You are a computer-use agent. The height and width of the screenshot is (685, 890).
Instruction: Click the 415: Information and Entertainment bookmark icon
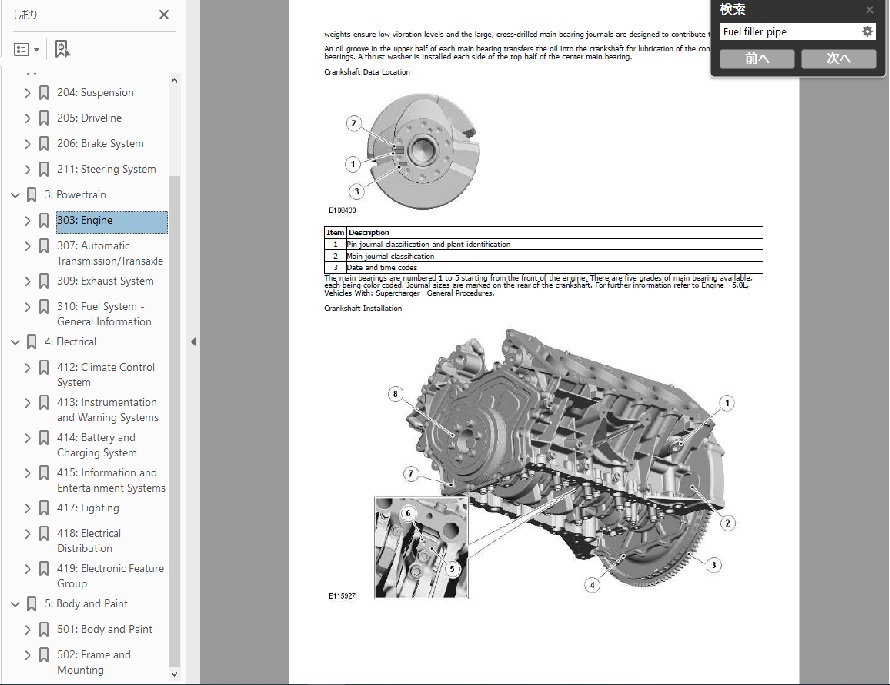[44, 473]
